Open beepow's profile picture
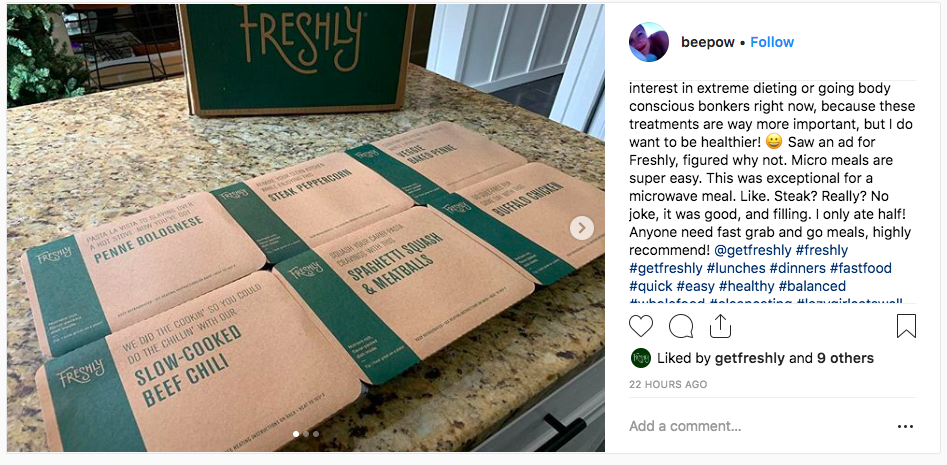The image size is (947, 465). coord(648,42)
